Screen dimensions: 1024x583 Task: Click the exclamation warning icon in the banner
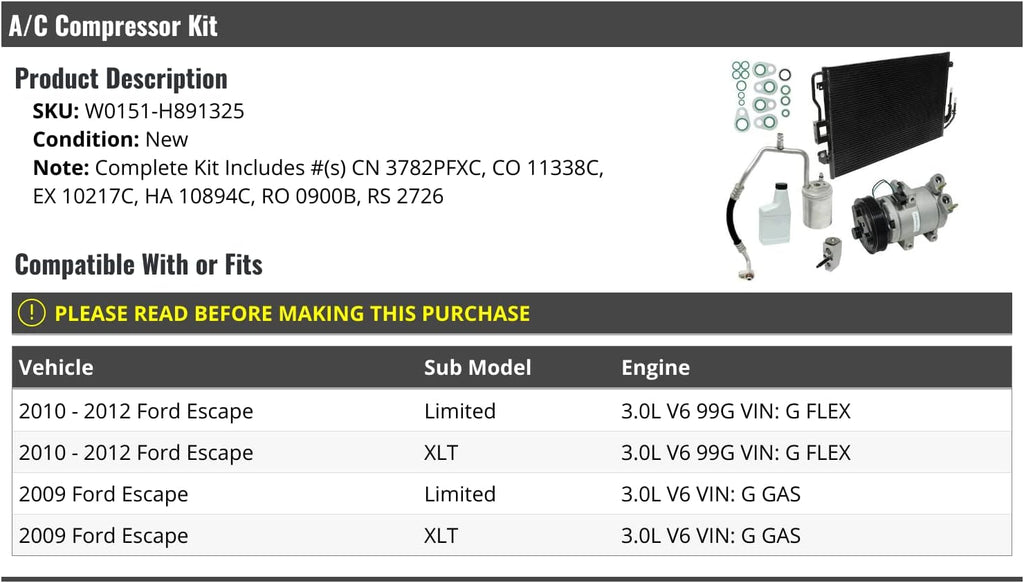(x=32, y=313)
